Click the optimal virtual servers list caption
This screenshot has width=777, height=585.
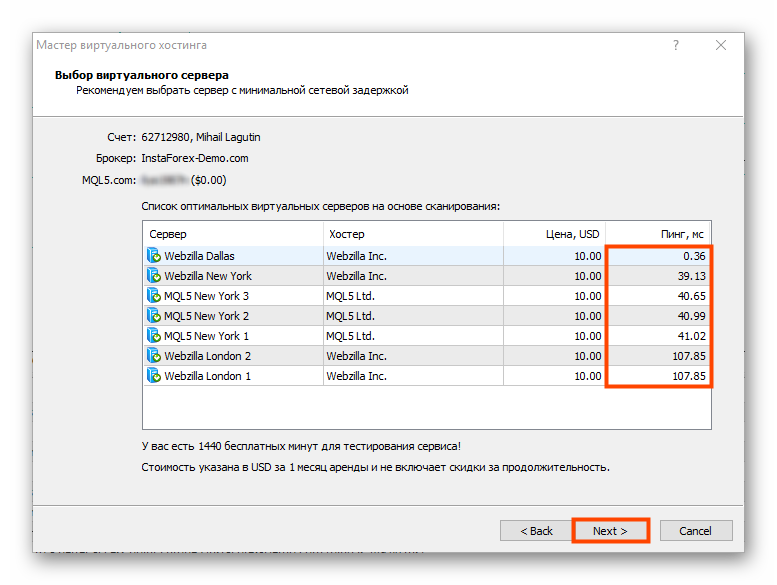click(x=321, y=207)
